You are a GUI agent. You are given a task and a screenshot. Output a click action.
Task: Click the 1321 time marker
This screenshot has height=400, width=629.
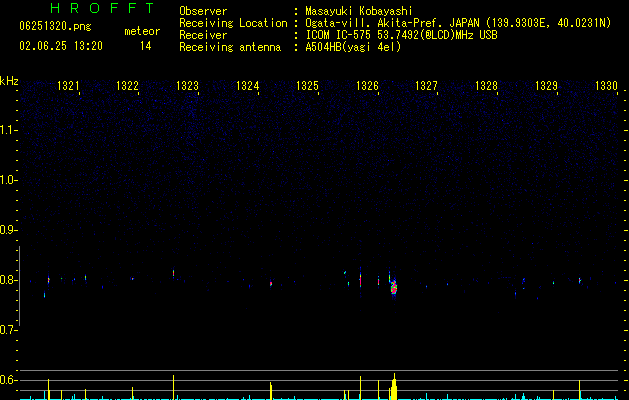pyautogui.click(x=68, y=86)
